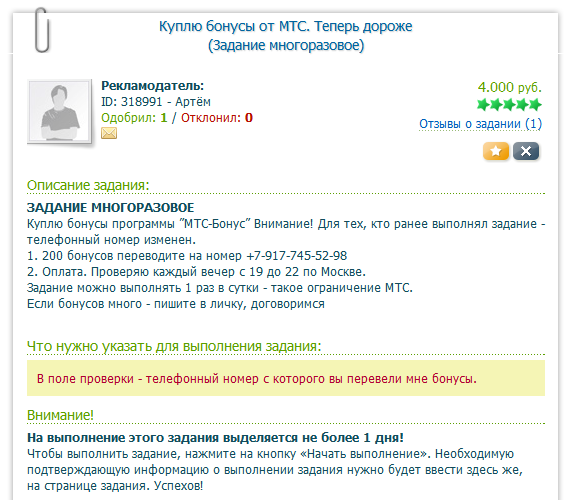Click 'Чтобы выполнить задание, нажмите на кнопку' line
The width and height of the screenshot is (569, 500).
click(x=270, y=454)
